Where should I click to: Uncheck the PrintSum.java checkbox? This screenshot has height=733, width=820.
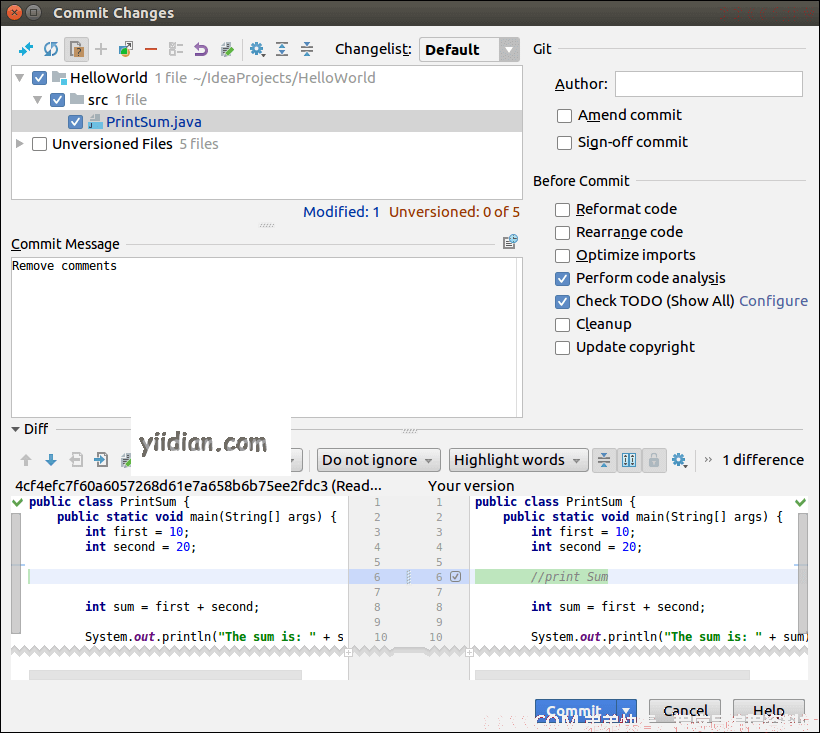click(75, 122)
